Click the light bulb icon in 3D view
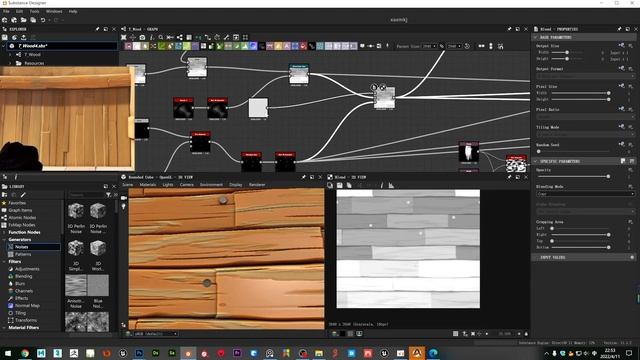Viewport: 640px width, 360px height. tap(124, 207)
